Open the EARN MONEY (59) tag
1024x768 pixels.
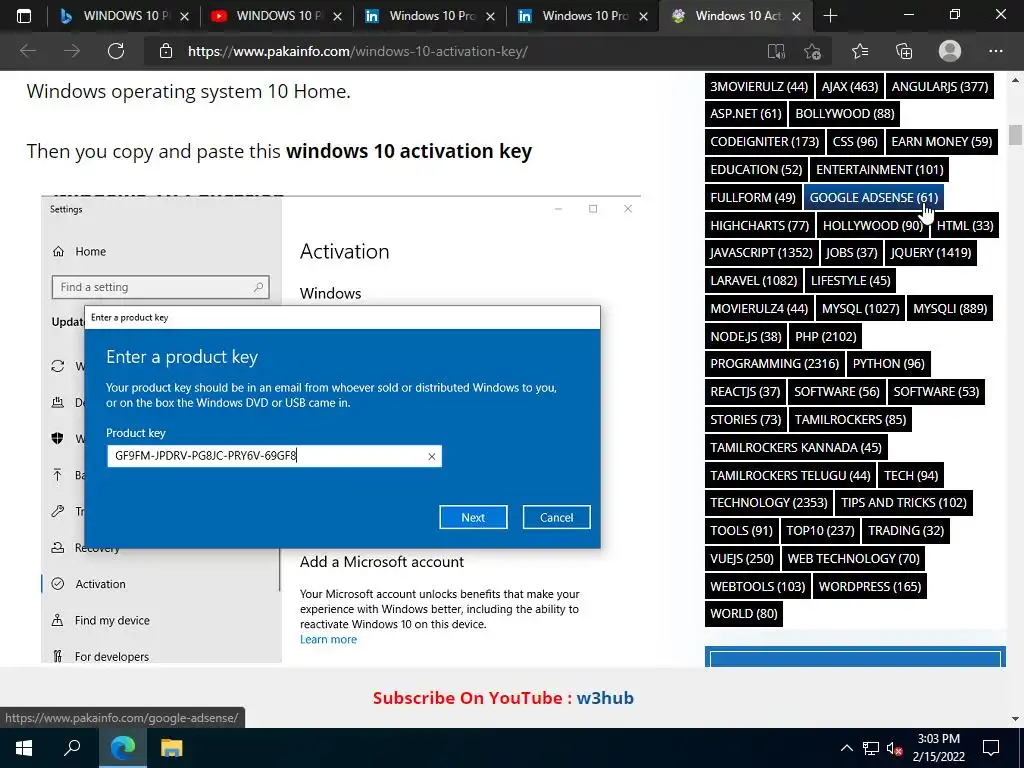[942, 142]
